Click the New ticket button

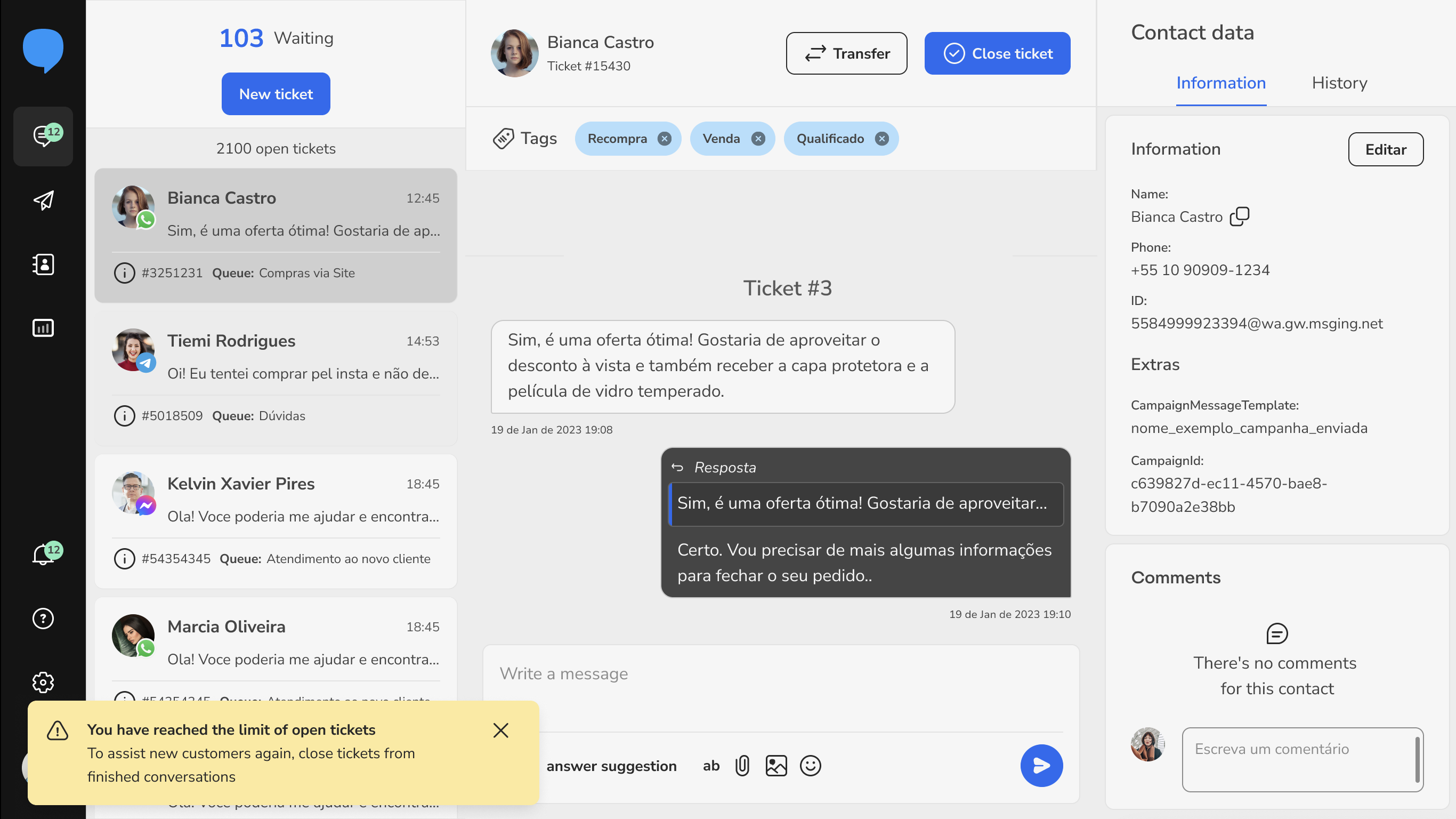point(276,94)
